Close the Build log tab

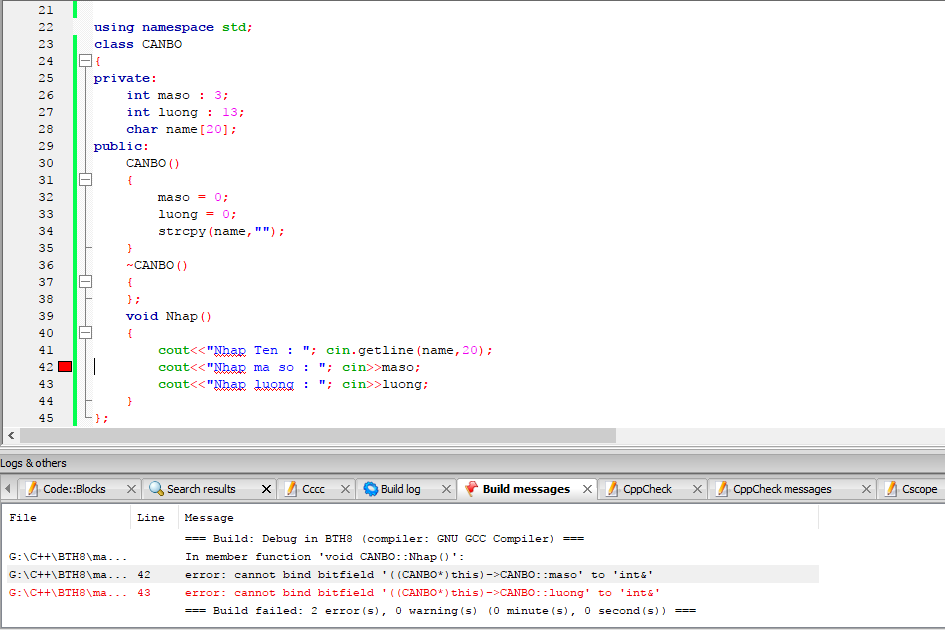(x=444, y=489)
